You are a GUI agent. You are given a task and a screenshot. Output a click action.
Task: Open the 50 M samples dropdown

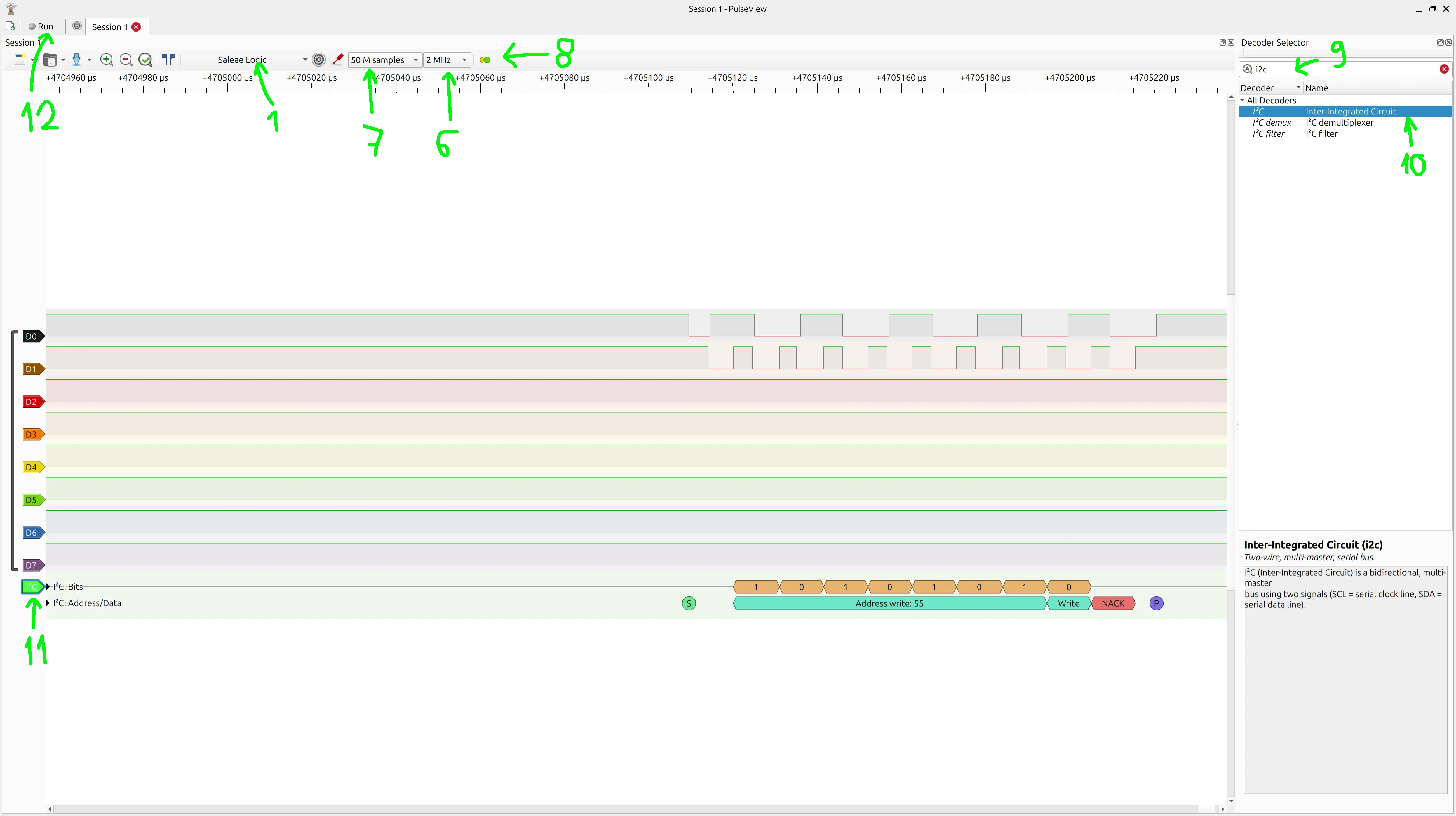(384, 59)
